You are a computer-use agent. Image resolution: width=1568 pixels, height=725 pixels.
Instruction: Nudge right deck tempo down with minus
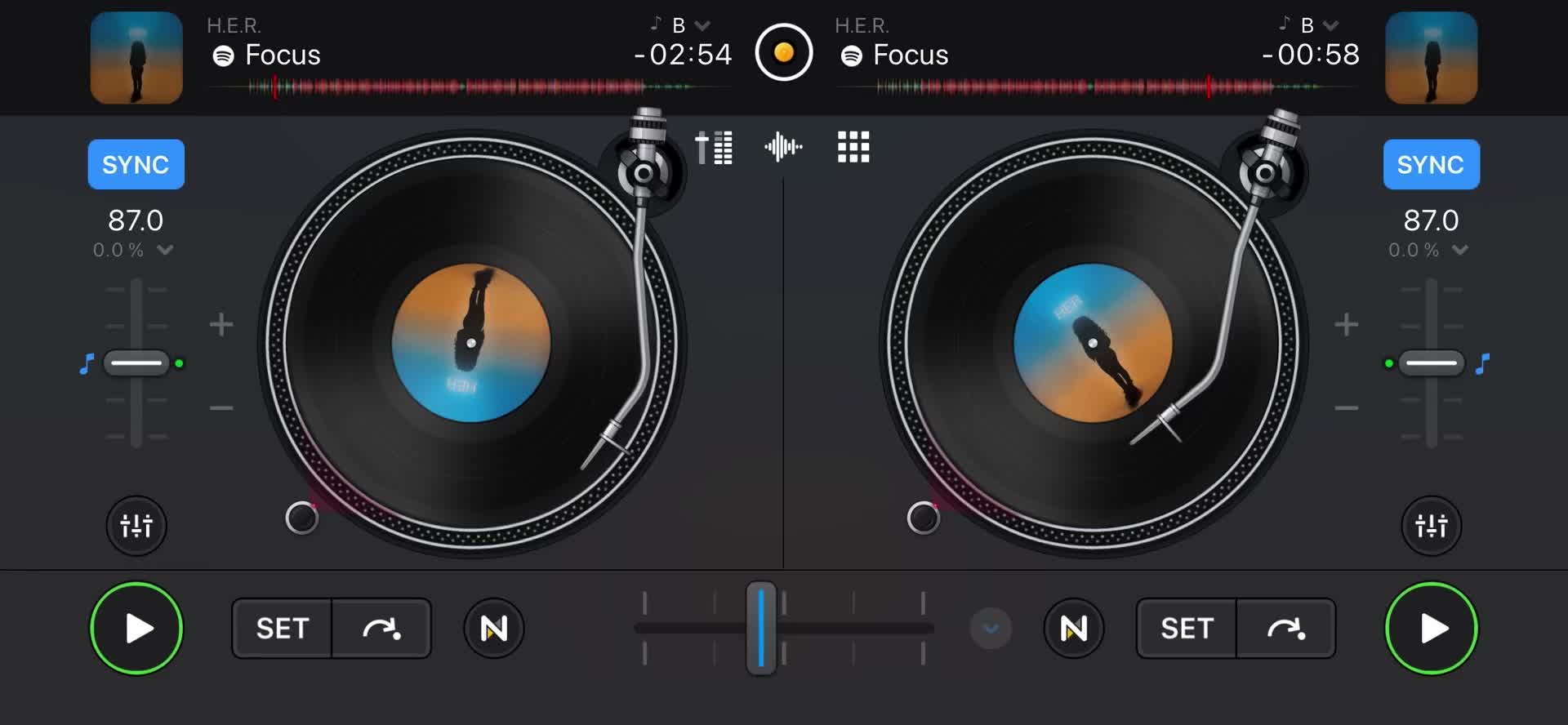click(x=1346, y=407)
